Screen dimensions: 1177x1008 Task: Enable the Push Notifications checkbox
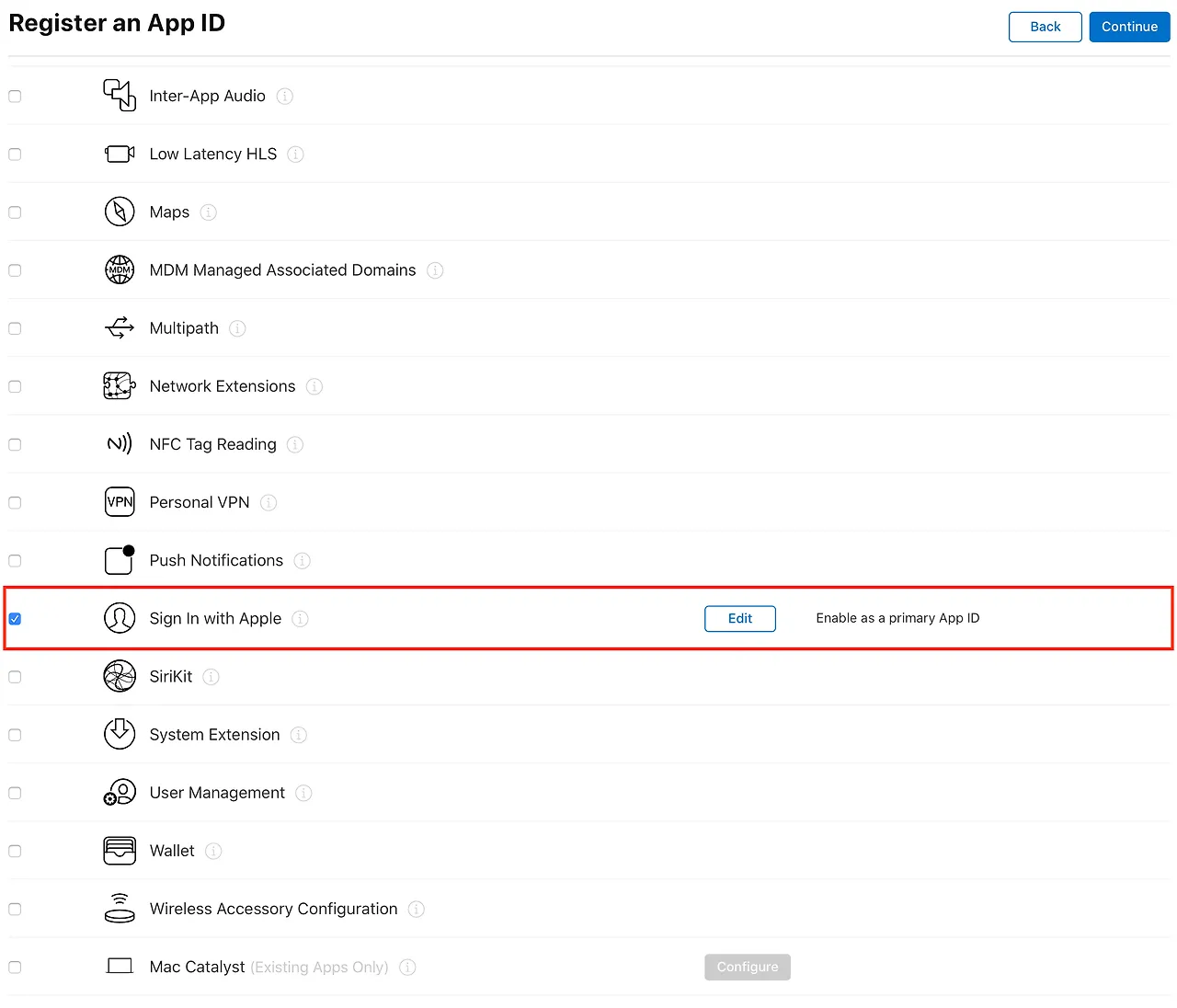tap(15, 561)
